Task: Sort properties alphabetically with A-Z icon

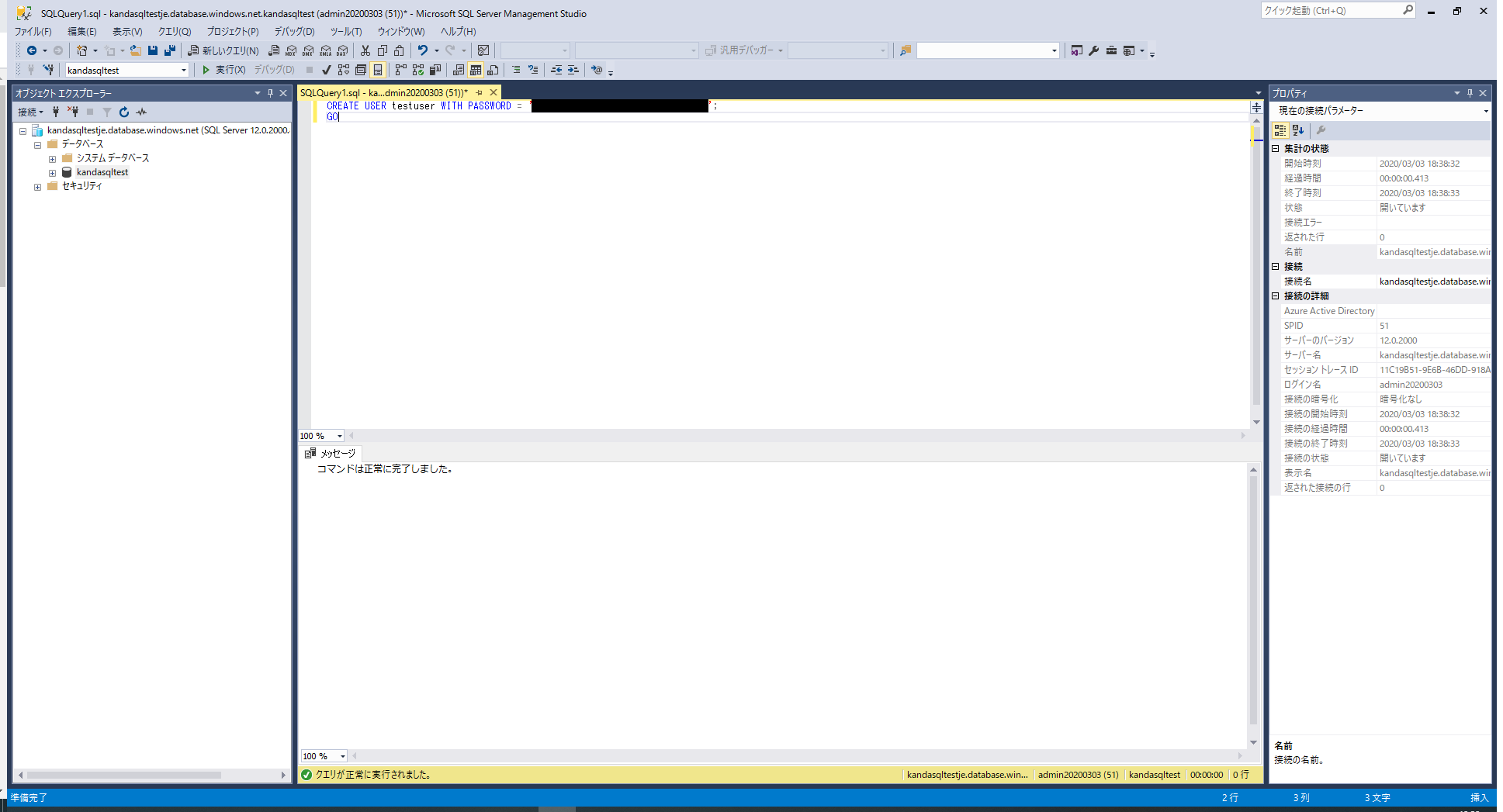Action: click(x=1298, y=130)
